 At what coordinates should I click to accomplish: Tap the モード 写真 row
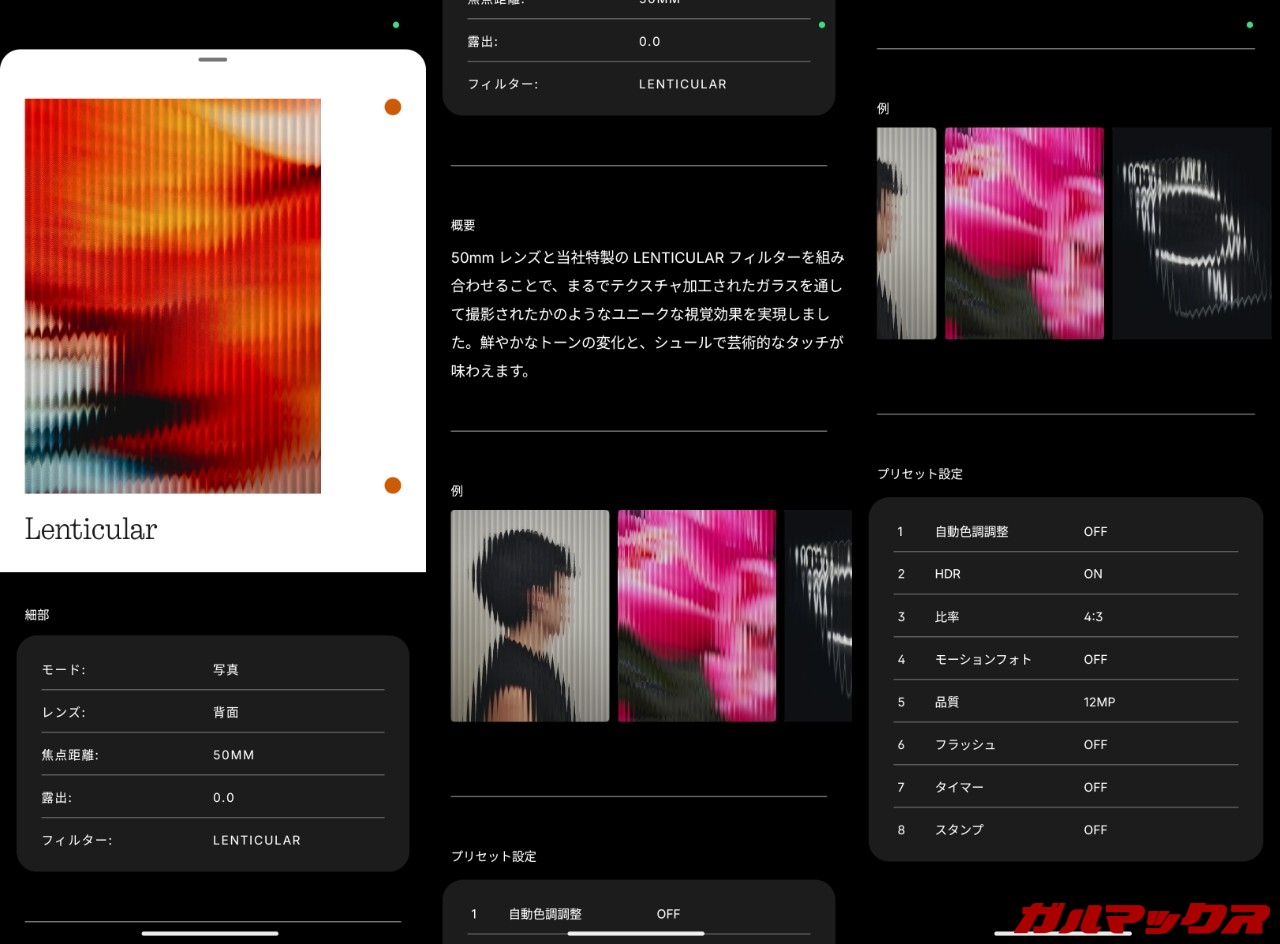coord(213,670)
